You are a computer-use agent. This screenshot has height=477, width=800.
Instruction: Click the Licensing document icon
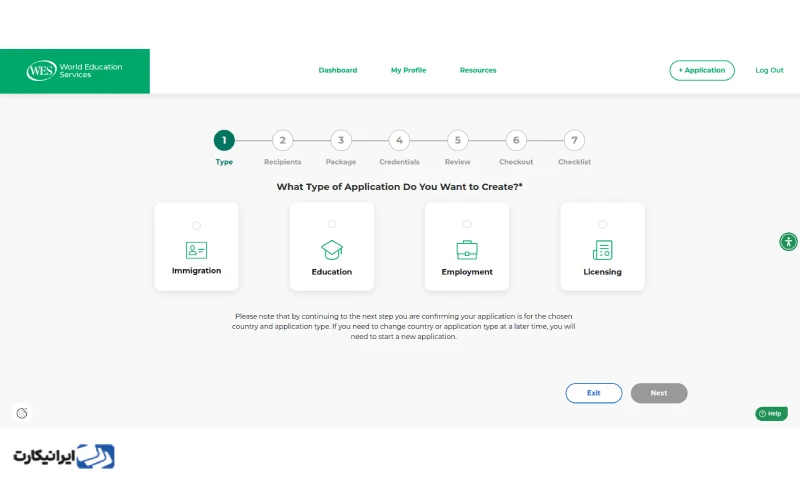(x=603, y=250)
